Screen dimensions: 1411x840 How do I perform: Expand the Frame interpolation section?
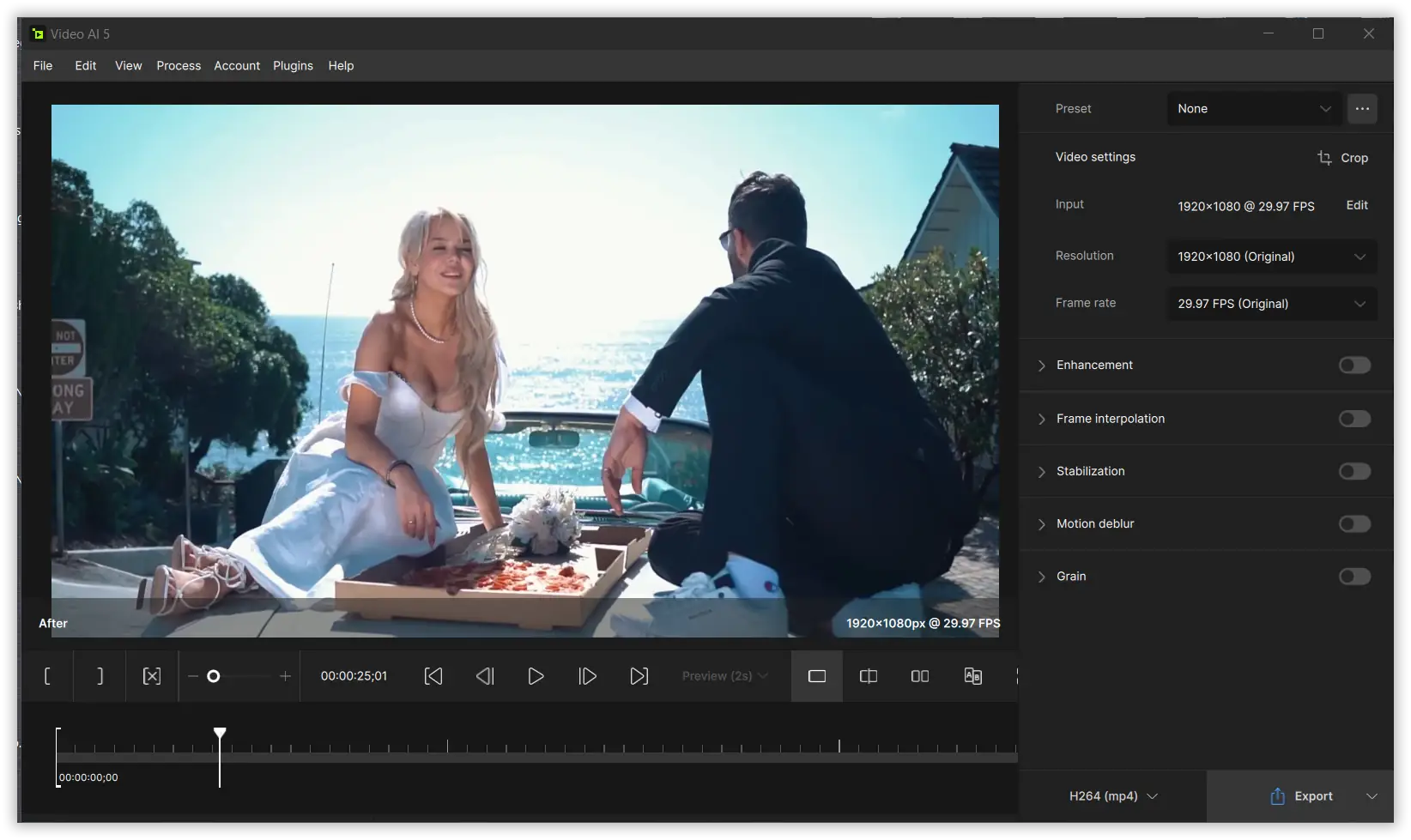(1041, 419)
